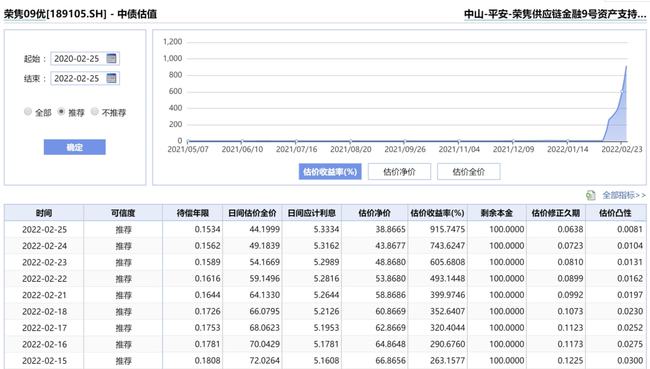Switch chart to 估价全价 tab
Viewport: 650px width, 369px height.
[468, 172]
